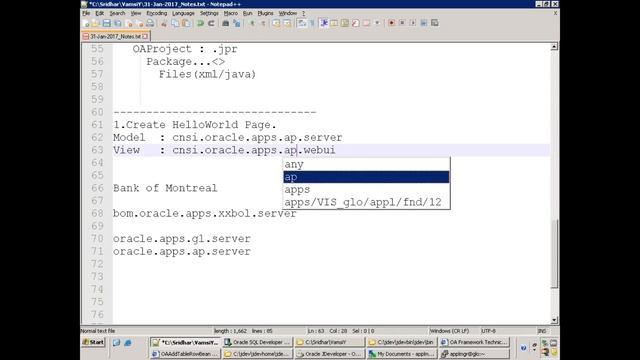Zoom in using the toolbar icon
This screenshot has width=640, height=360.
(x=253, y=23)
